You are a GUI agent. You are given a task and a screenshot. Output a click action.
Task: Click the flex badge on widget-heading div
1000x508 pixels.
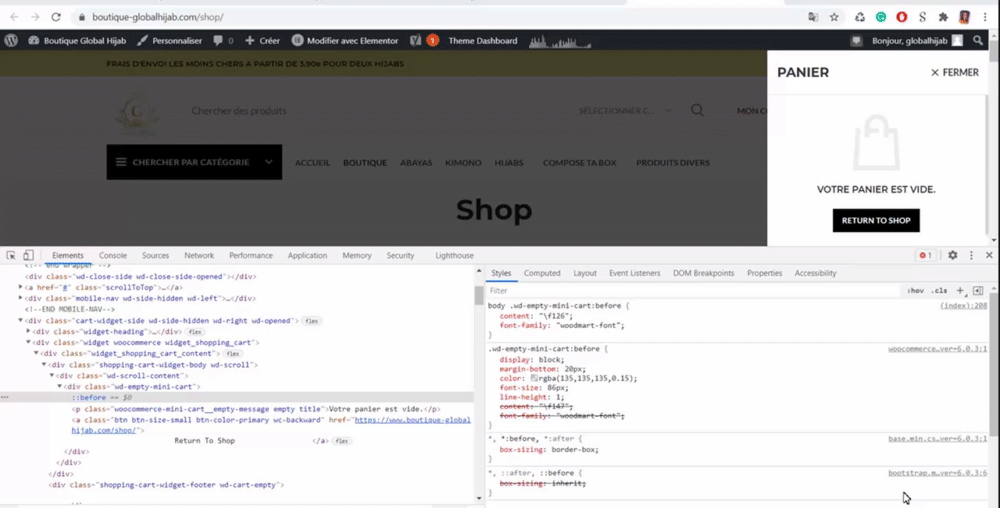[x=195, y=331]
